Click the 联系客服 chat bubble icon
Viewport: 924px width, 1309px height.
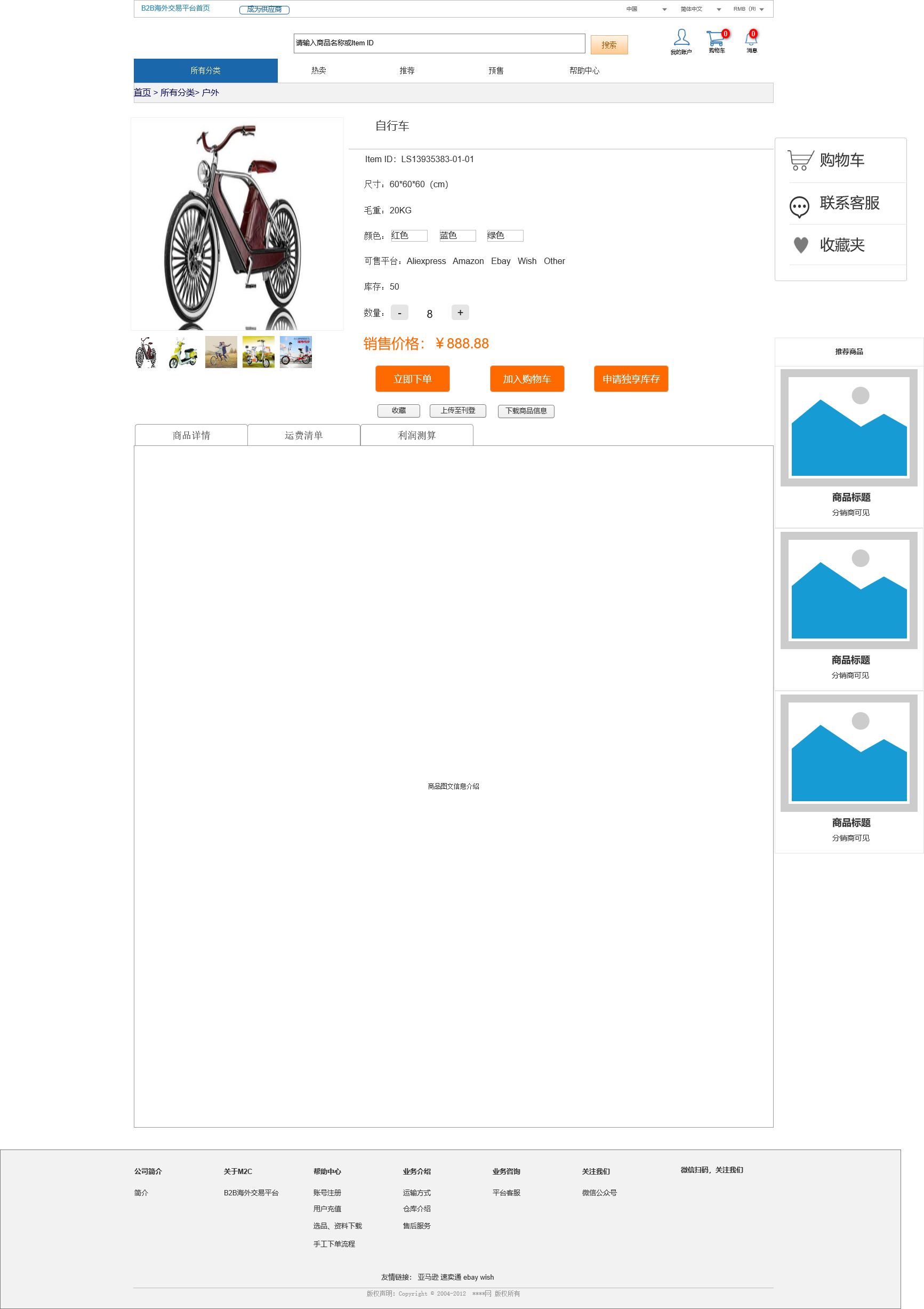click(799, 207)
